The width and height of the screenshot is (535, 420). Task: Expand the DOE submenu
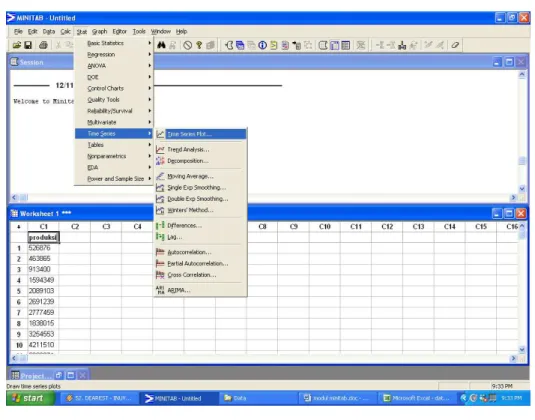coord(114,77)
